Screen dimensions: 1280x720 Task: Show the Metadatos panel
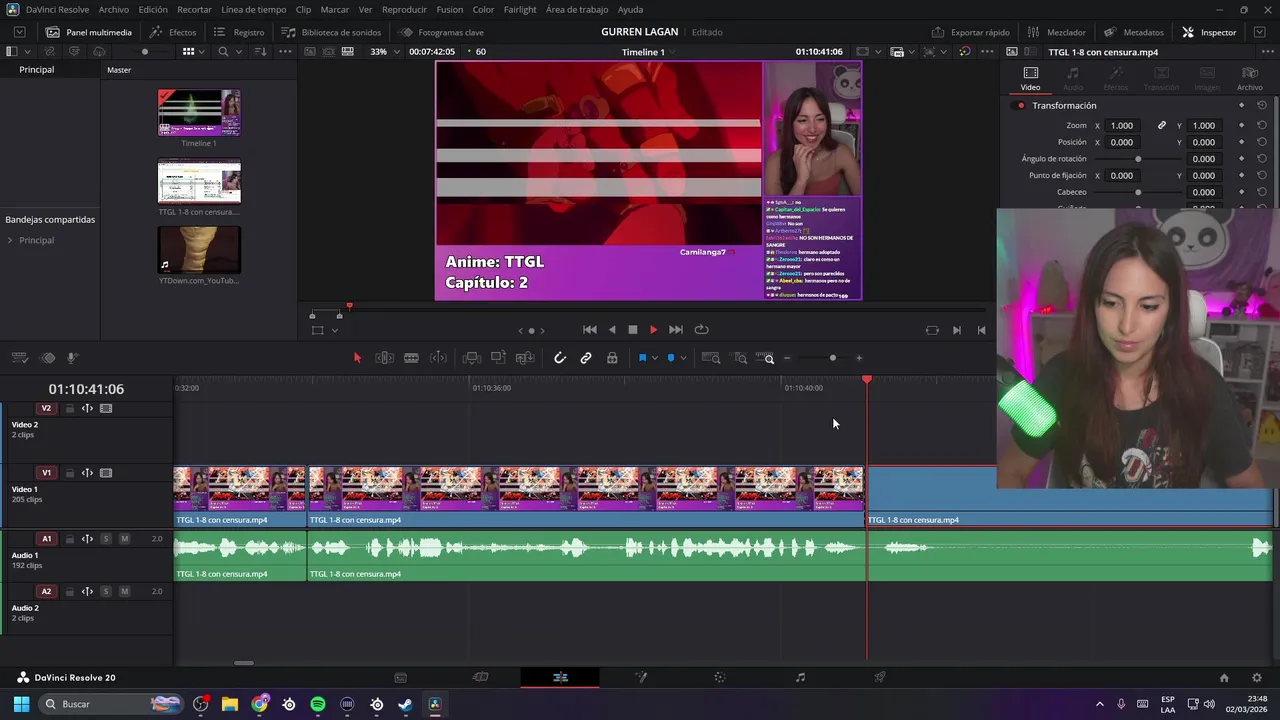(1134, 32)
